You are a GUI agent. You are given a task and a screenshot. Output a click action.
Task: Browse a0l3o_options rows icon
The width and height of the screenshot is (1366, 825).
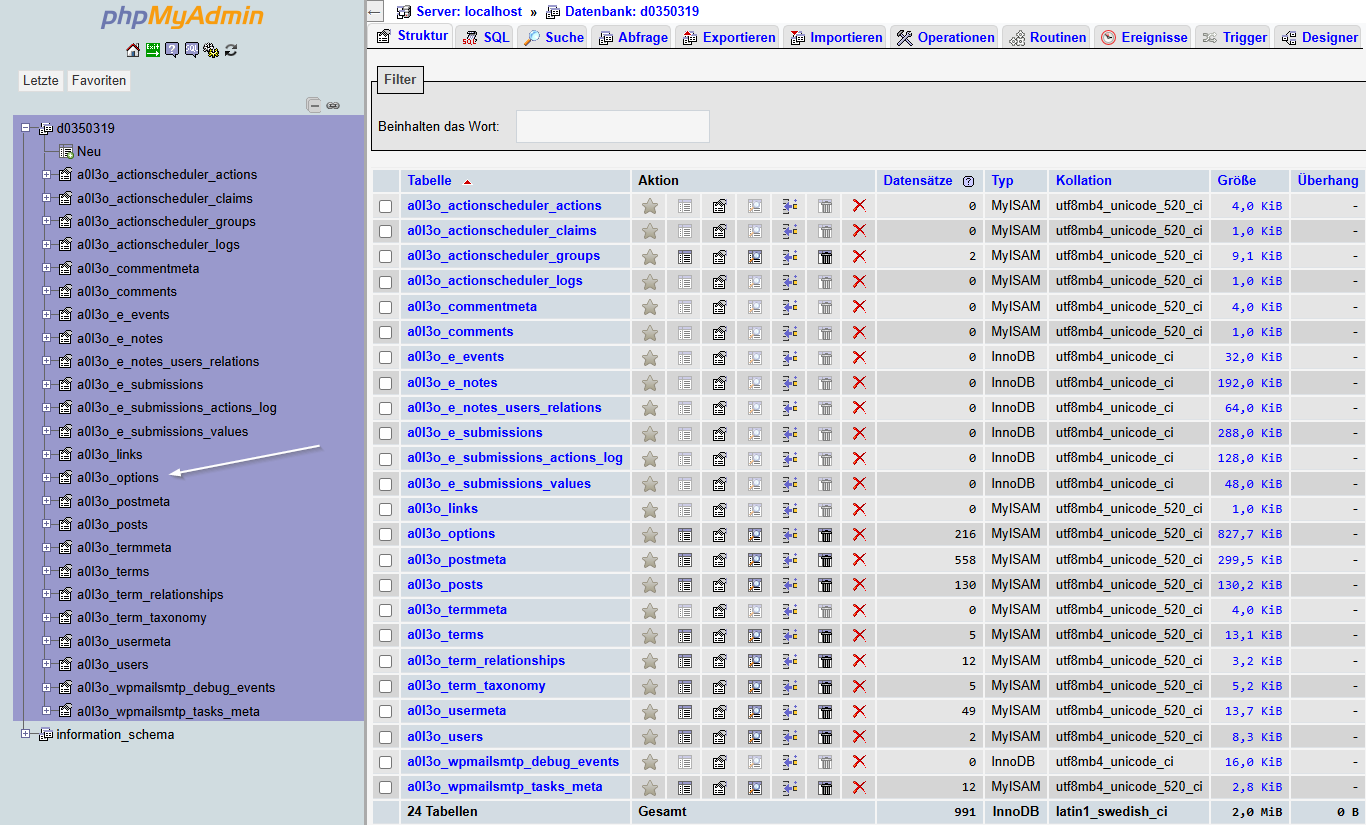tap(685, 534)
